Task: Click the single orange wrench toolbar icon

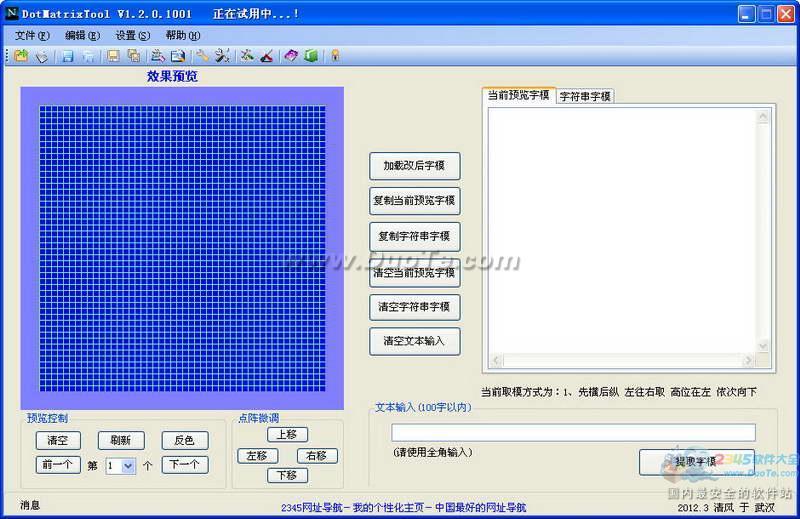Action: 202,56
